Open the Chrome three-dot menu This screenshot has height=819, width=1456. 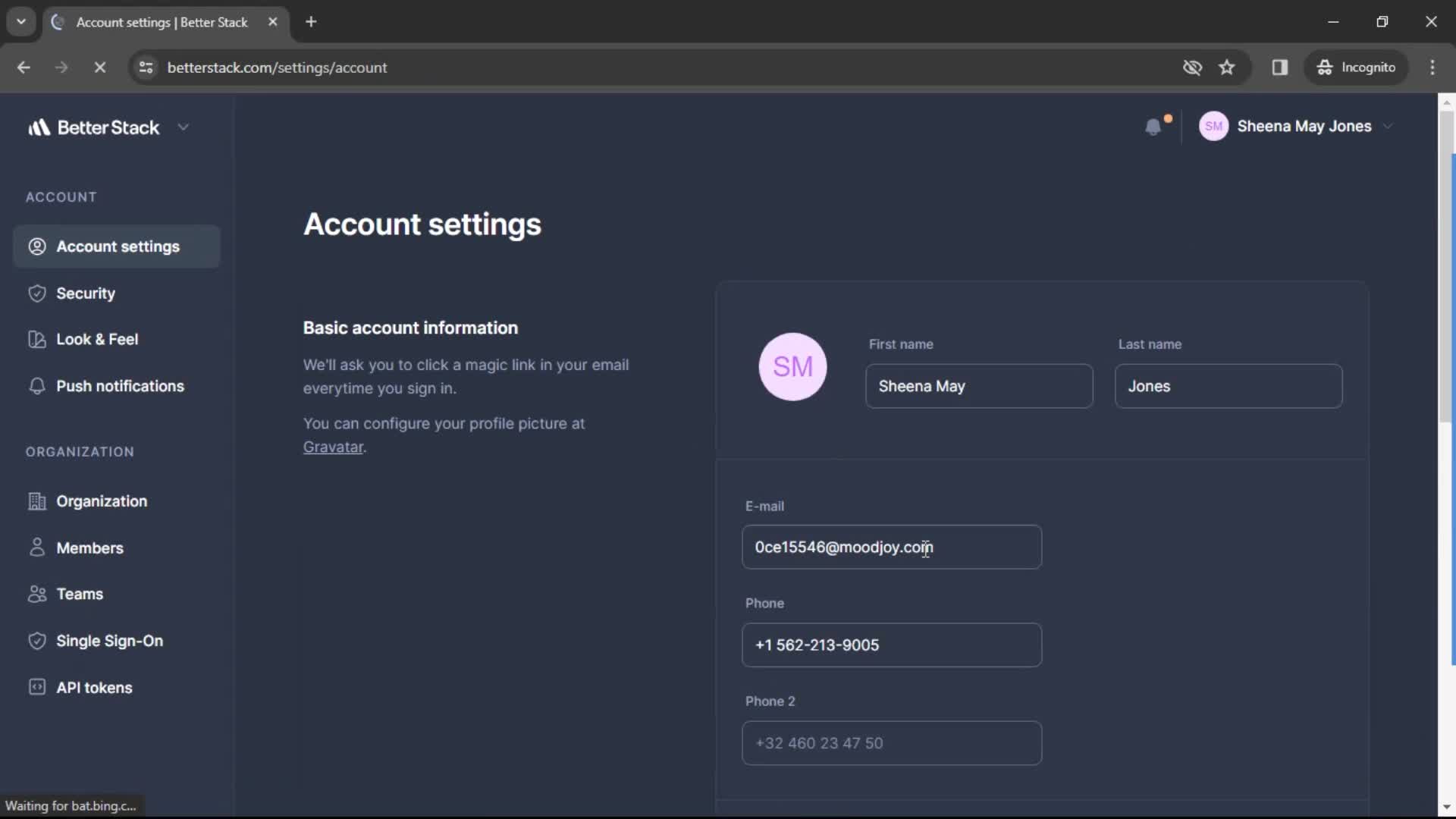pyautogui.click(x=1432, y=67)
